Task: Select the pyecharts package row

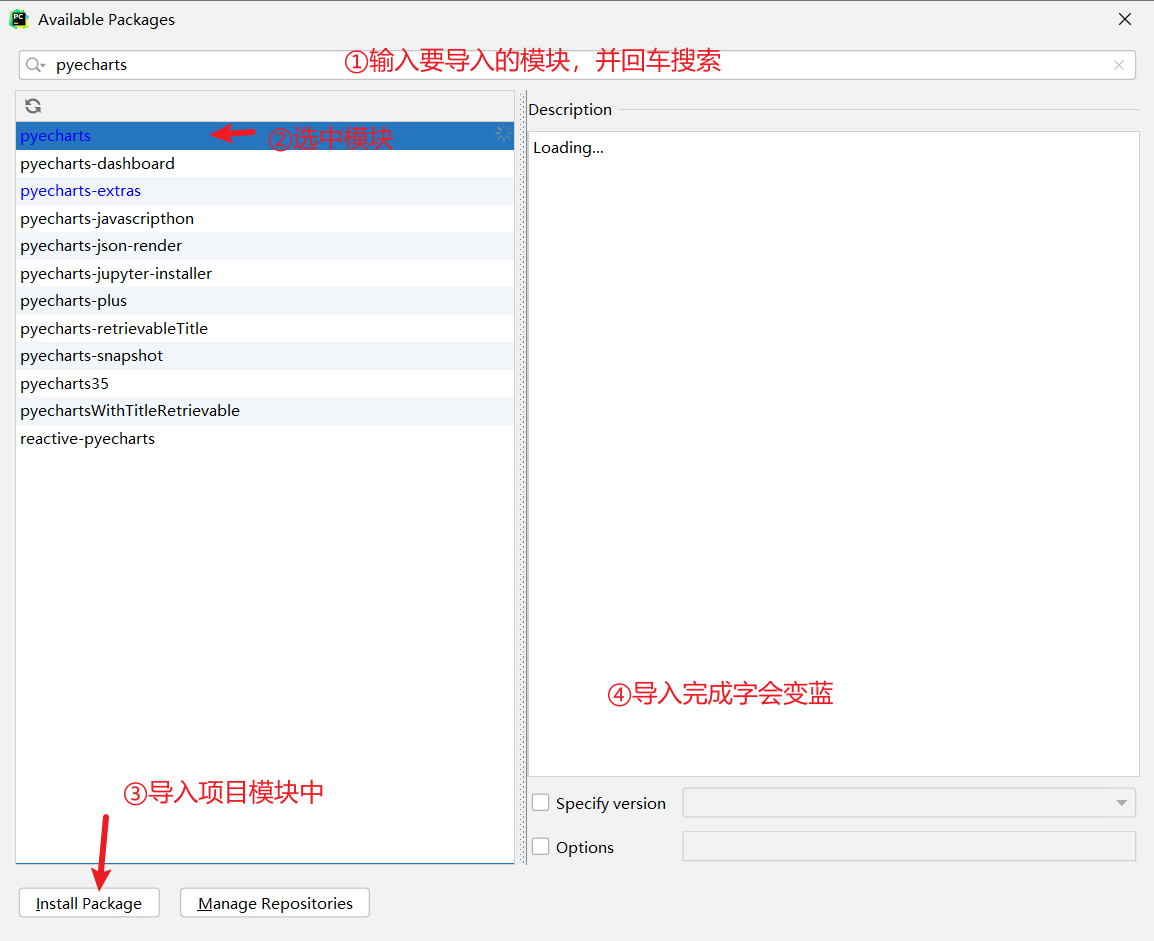Action: click(265, 136)
